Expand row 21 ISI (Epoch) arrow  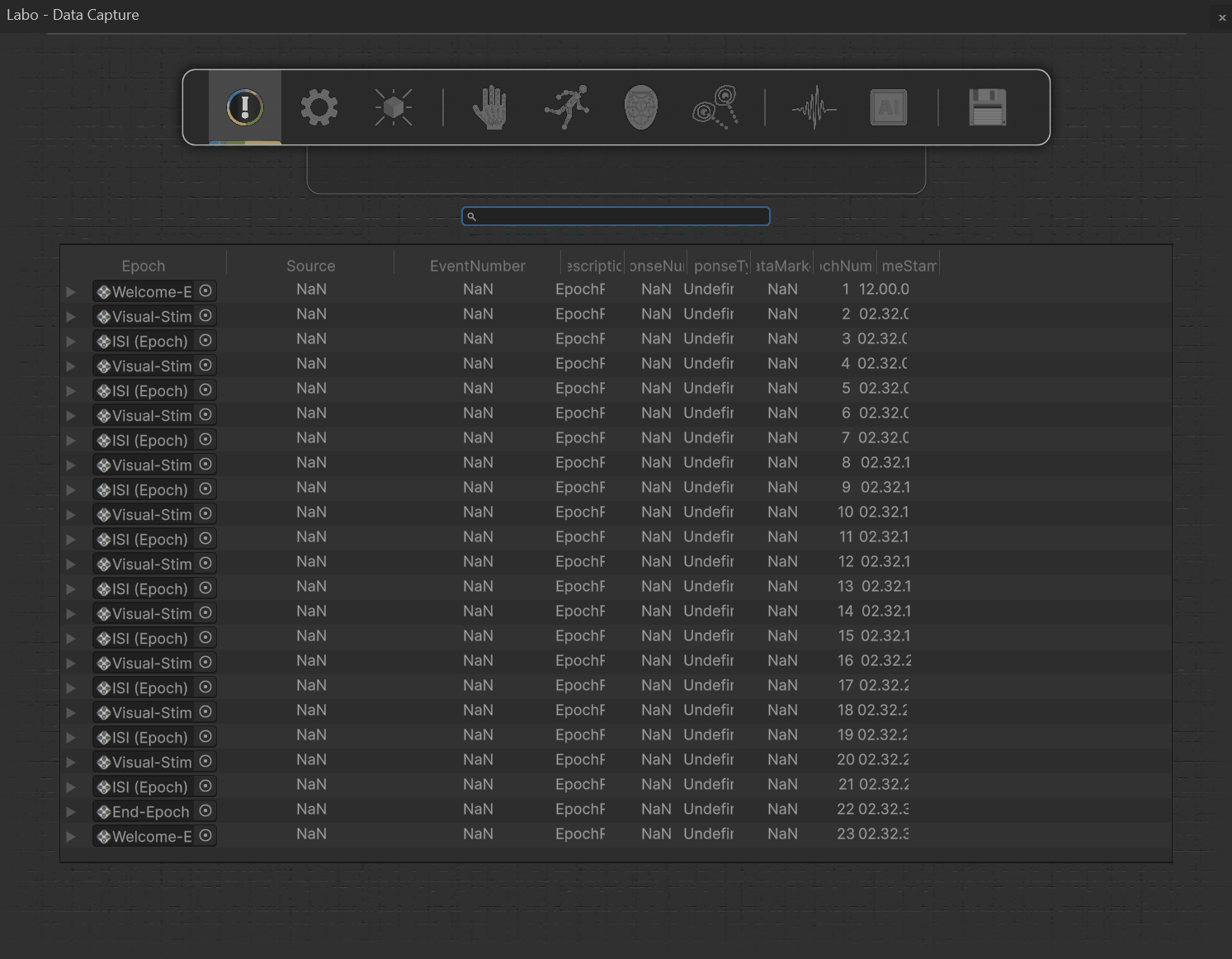71,787
